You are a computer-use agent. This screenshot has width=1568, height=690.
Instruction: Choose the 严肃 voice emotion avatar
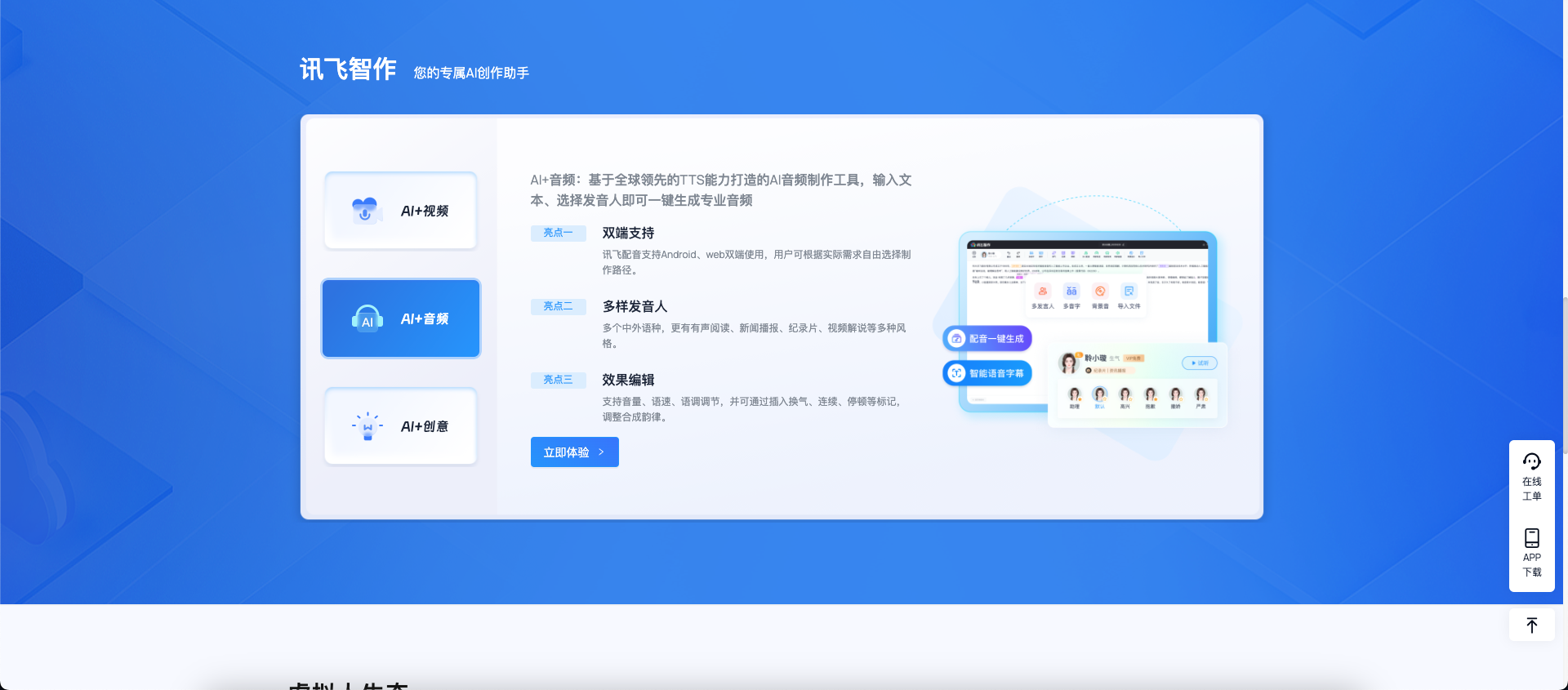pyautogui.click(x=1200, y=395)
